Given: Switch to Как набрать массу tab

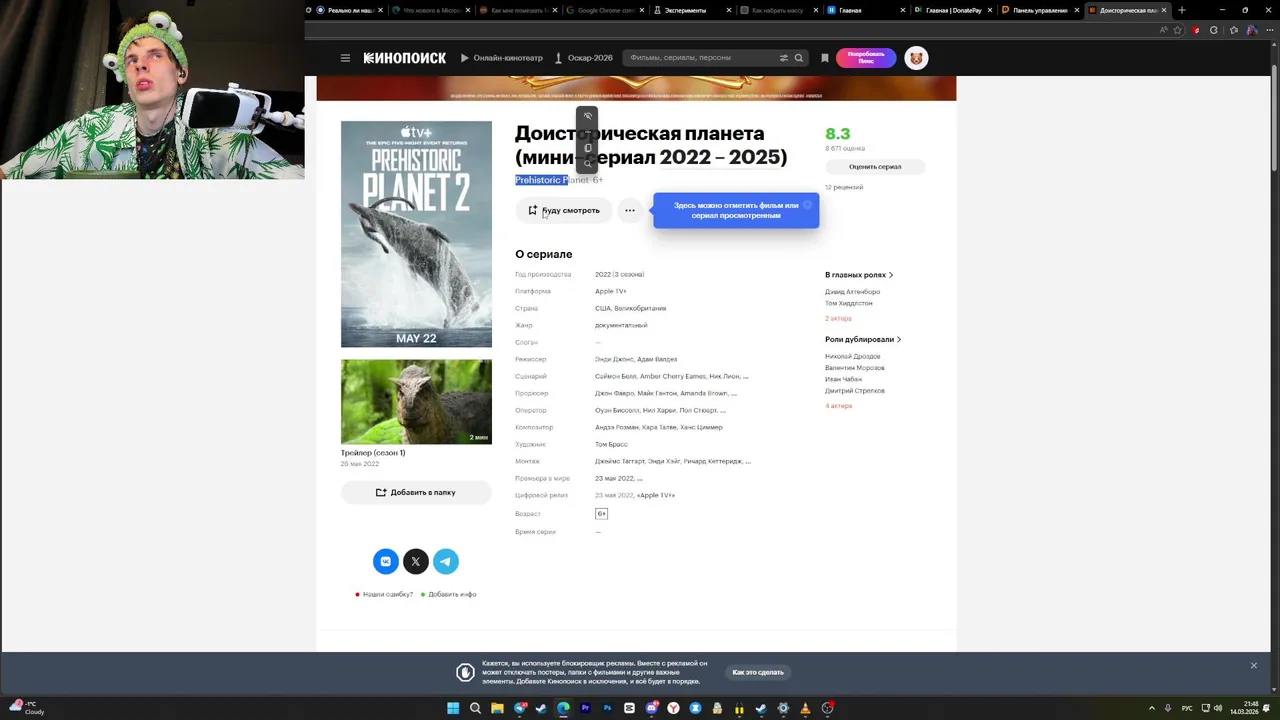Looking at the screenshot, I should [777, 10].
